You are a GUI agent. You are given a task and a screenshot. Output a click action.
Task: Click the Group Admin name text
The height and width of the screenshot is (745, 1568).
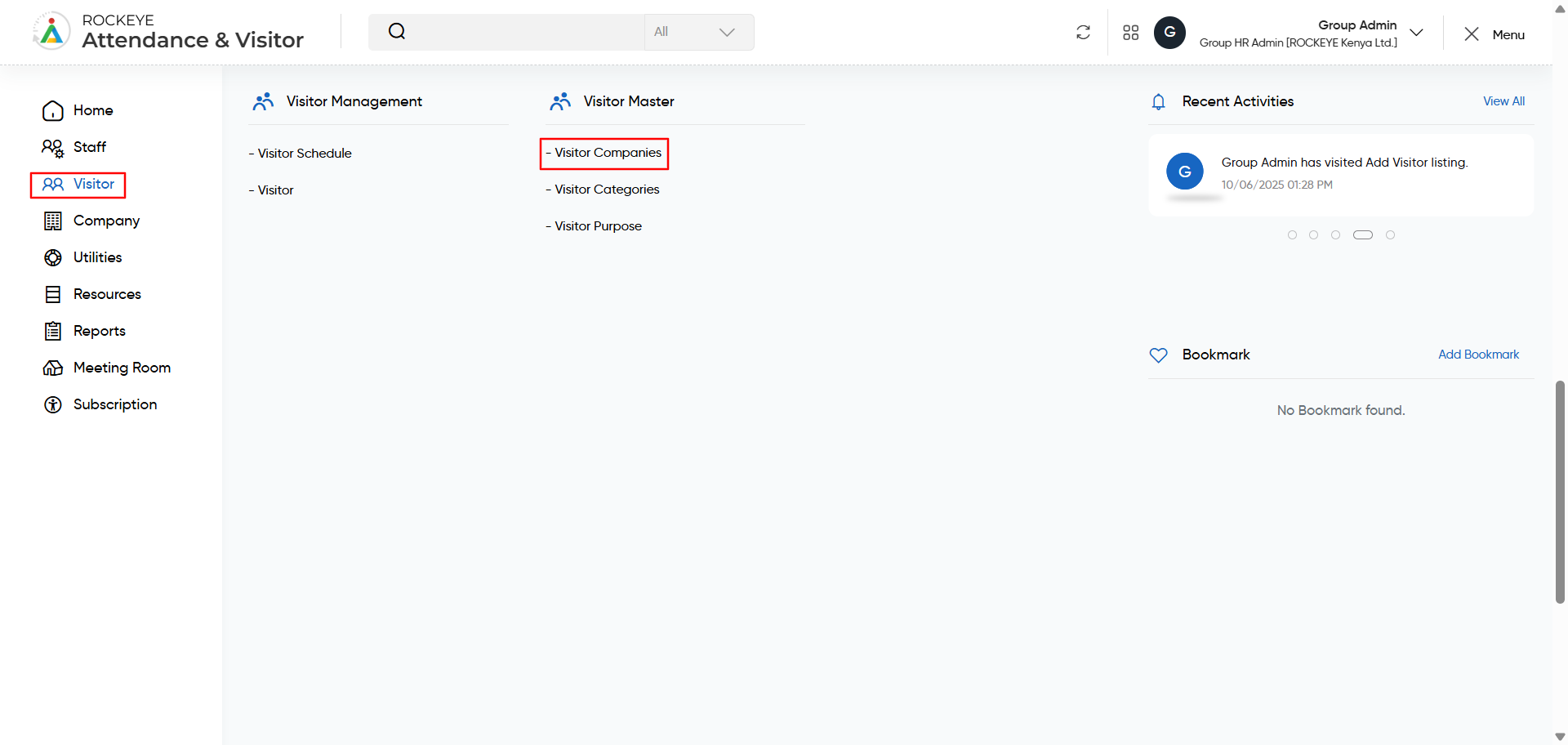tap(1357, 25)
